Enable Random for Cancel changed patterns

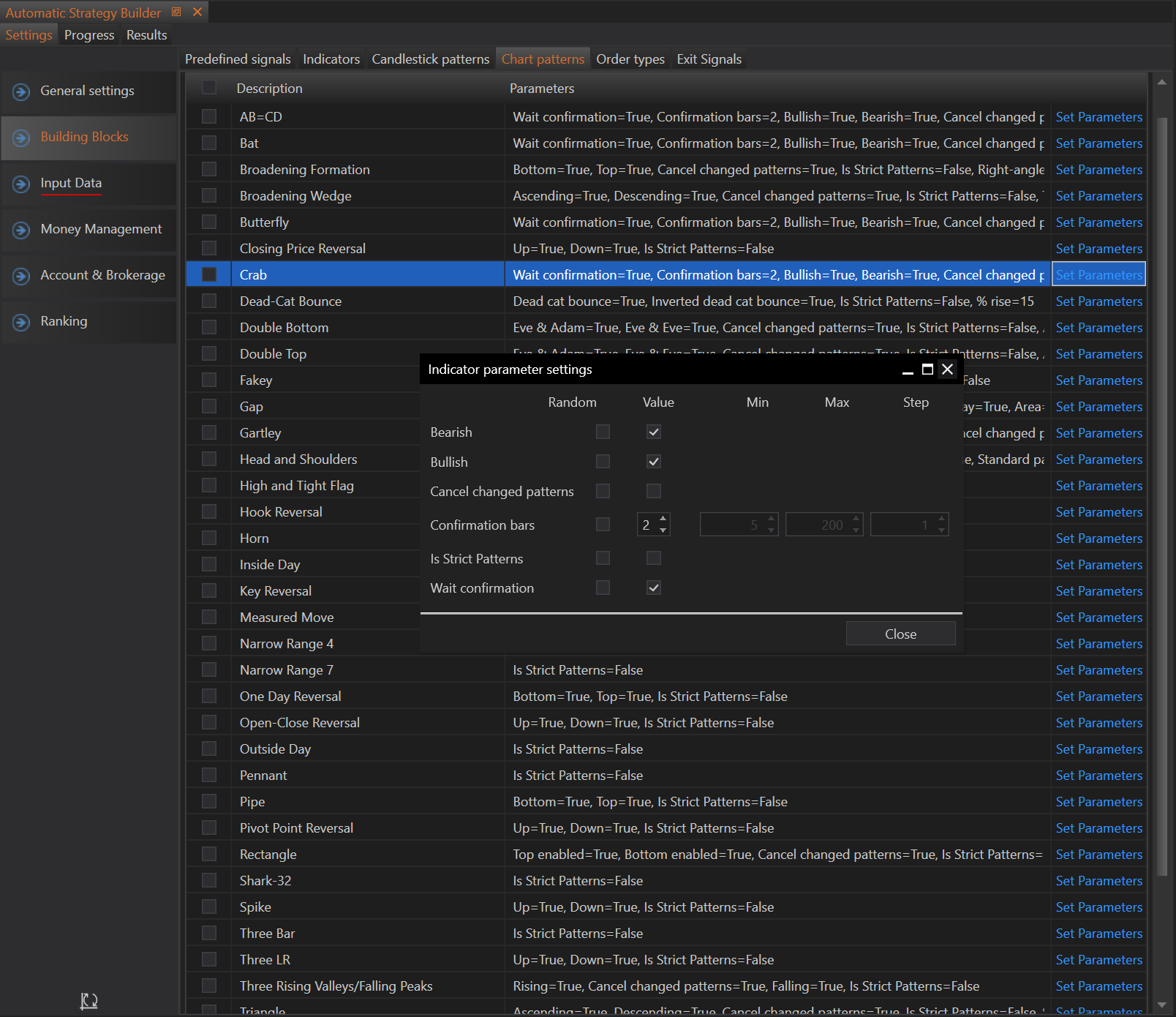coord(603,491)
